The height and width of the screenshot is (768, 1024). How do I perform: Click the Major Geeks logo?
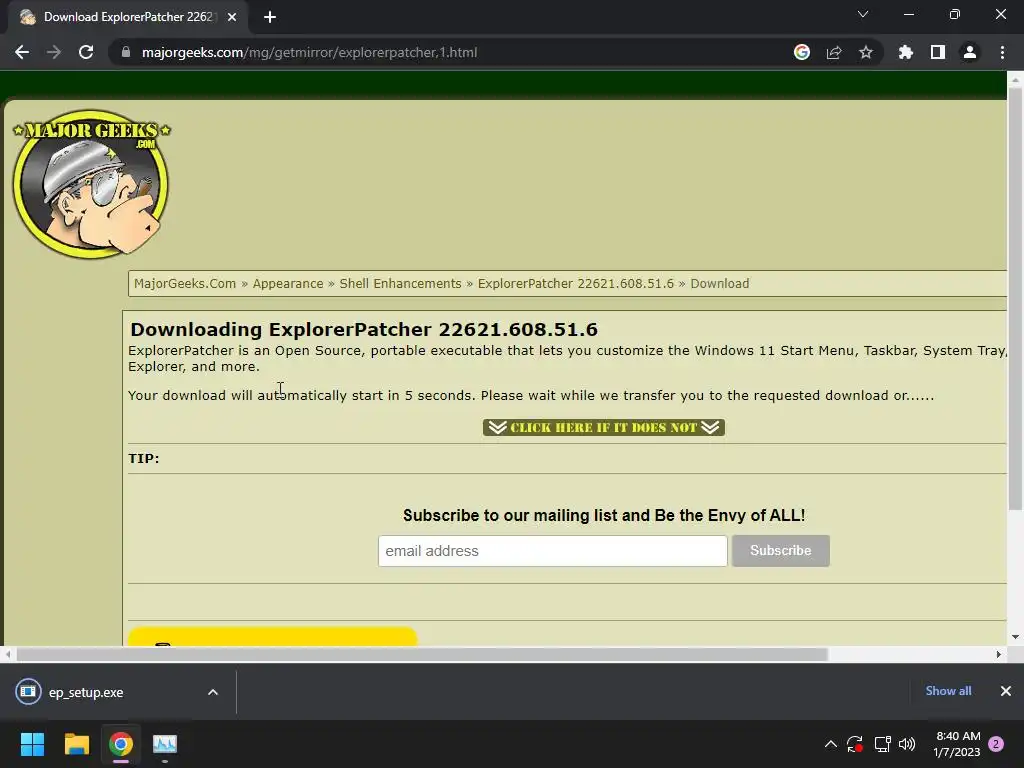pos(91,184)
